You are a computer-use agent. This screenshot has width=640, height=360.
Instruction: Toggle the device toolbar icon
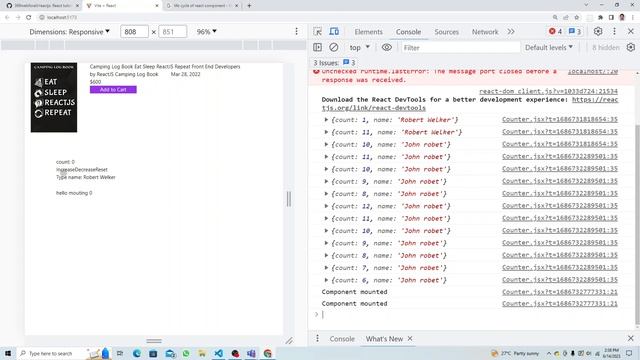(x=334, y=31)
